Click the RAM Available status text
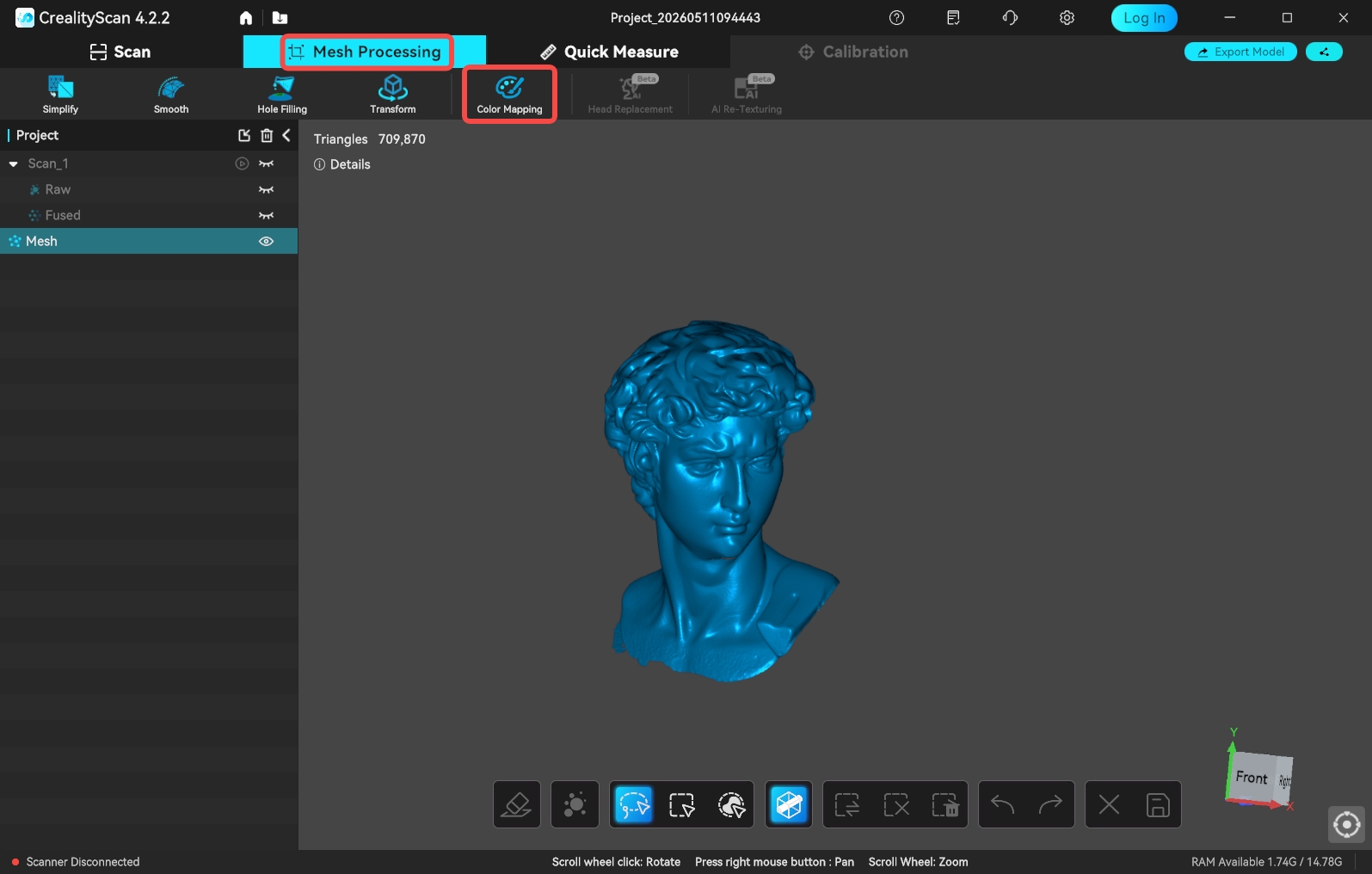This screenshot has width=1372, height=874. 1266,862
